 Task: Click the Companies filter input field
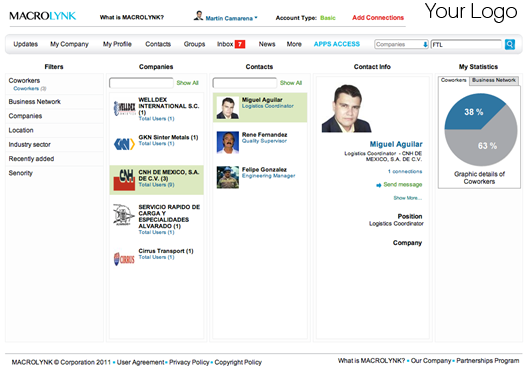141,83
